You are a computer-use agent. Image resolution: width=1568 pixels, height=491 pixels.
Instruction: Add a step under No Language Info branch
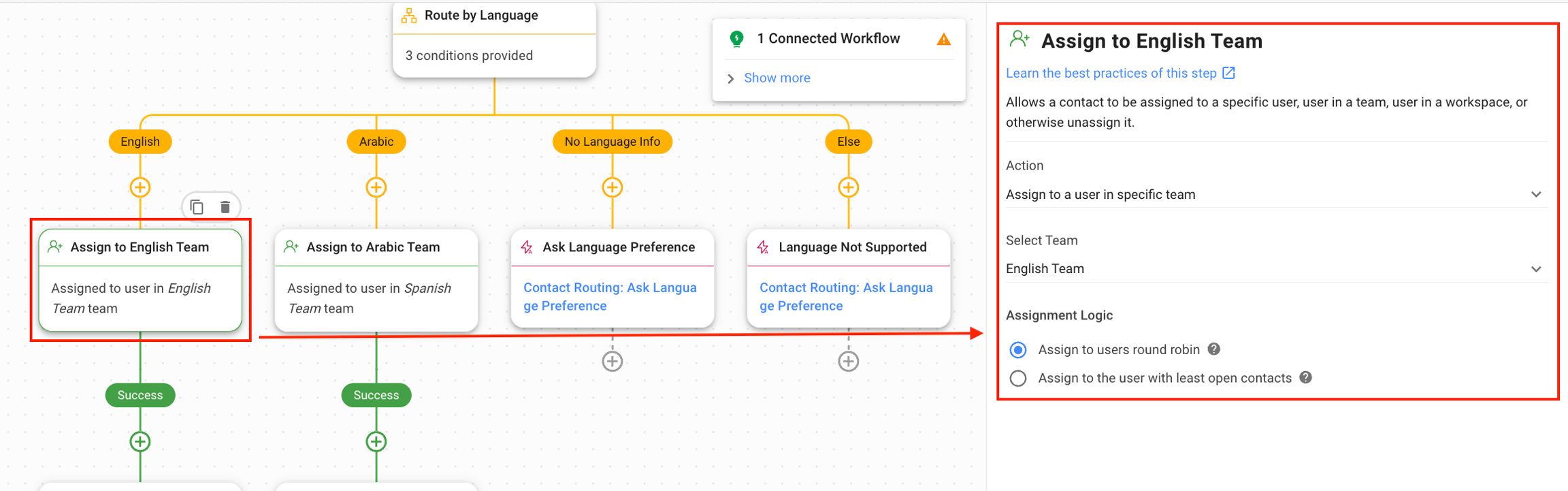click(x=612, y=187)
